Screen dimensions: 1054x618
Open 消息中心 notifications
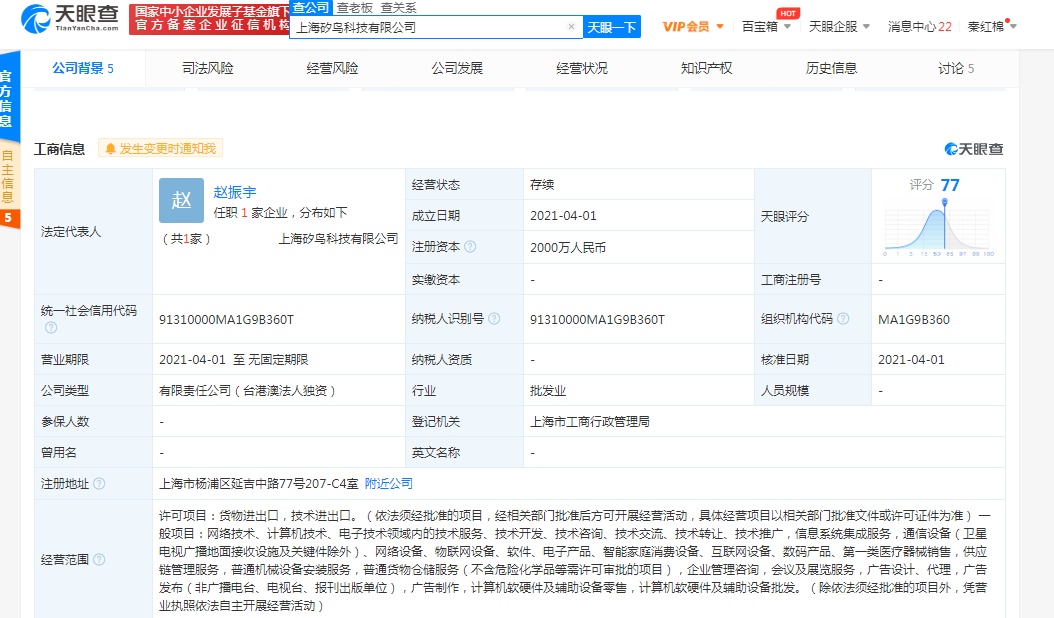[920, 27]
